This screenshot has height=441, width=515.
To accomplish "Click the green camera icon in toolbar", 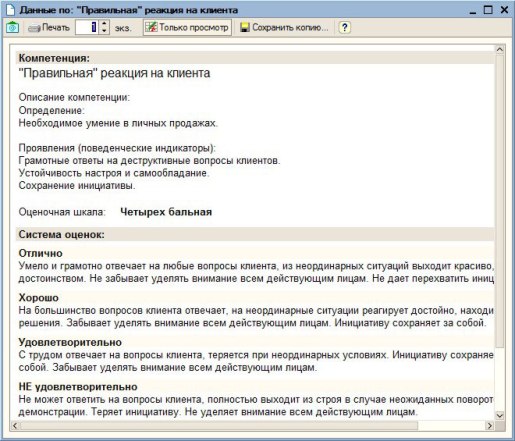I will click(12, 27).
